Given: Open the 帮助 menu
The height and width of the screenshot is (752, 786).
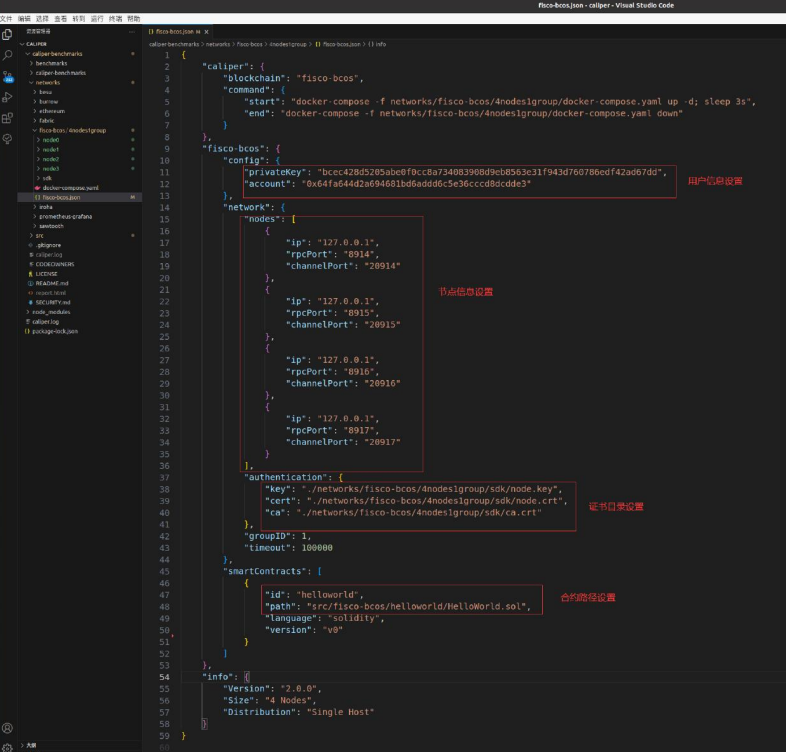Looking at the screenshot, I should [x=133, y=19].
